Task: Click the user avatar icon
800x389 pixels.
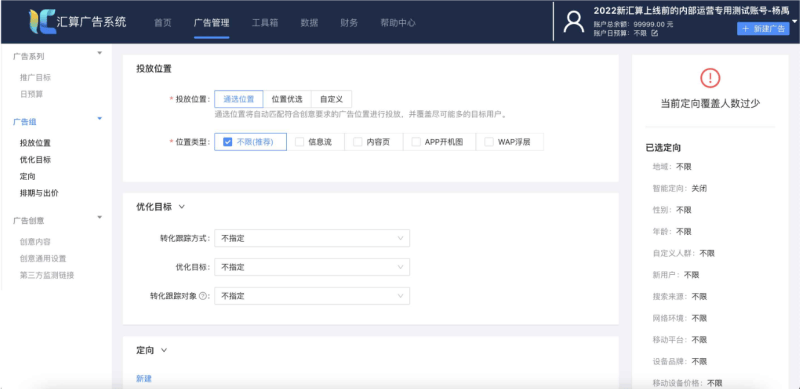Action: coord(573,22)
